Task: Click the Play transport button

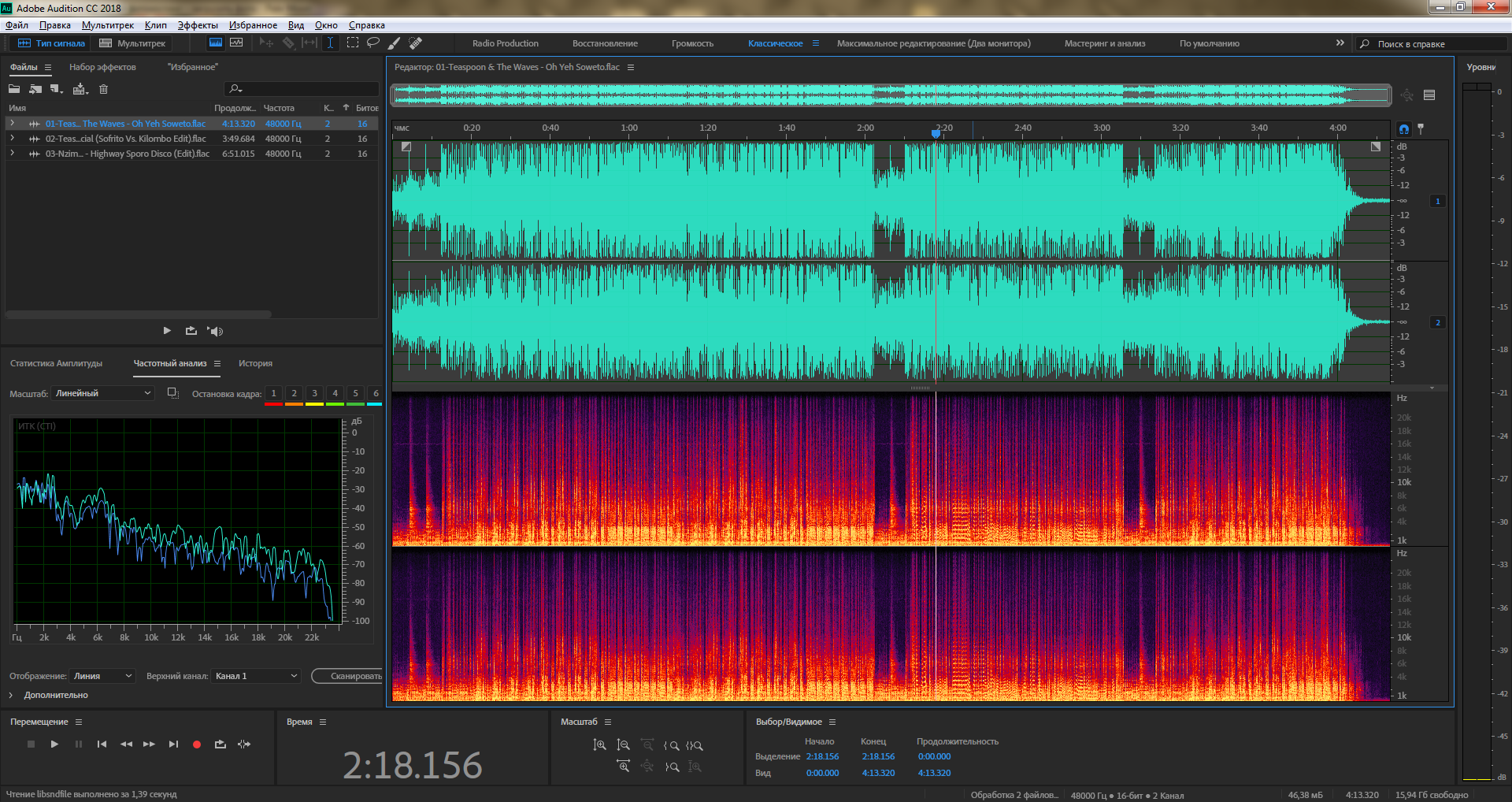Action: pos(54,744)
